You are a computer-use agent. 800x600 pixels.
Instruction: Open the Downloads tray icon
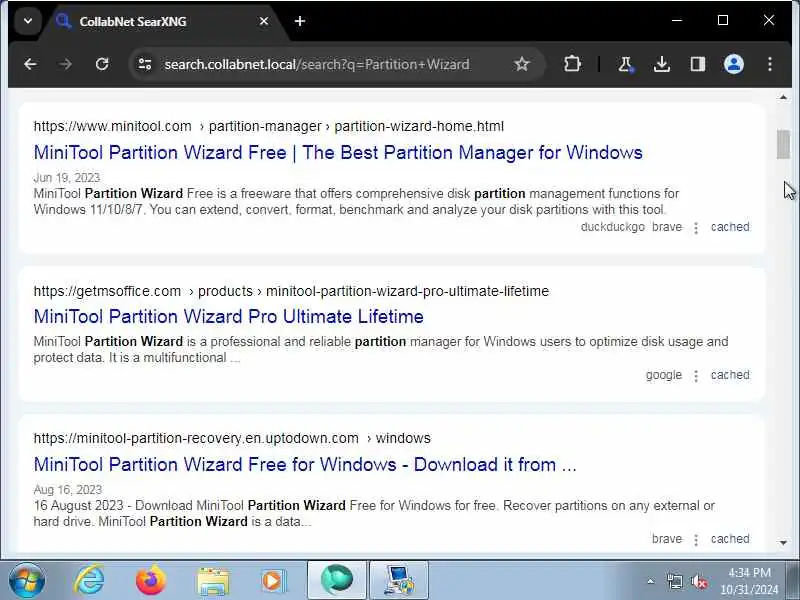[x=662, y=64]
